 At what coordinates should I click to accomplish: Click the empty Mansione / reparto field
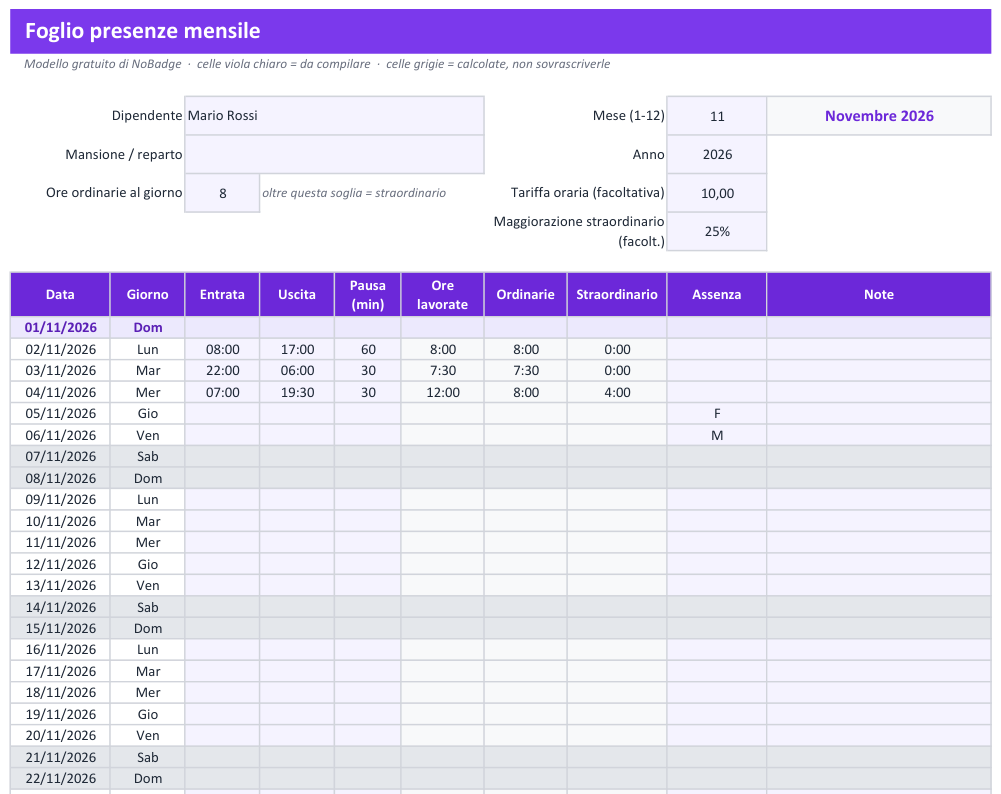pos(334,154)
